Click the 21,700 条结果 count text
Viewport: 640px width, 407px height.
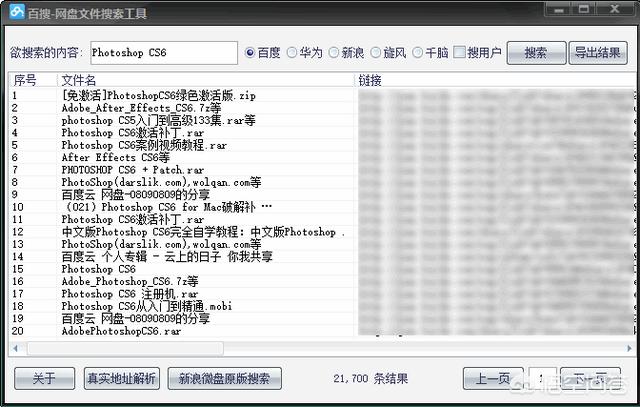(x=371, y=379)
